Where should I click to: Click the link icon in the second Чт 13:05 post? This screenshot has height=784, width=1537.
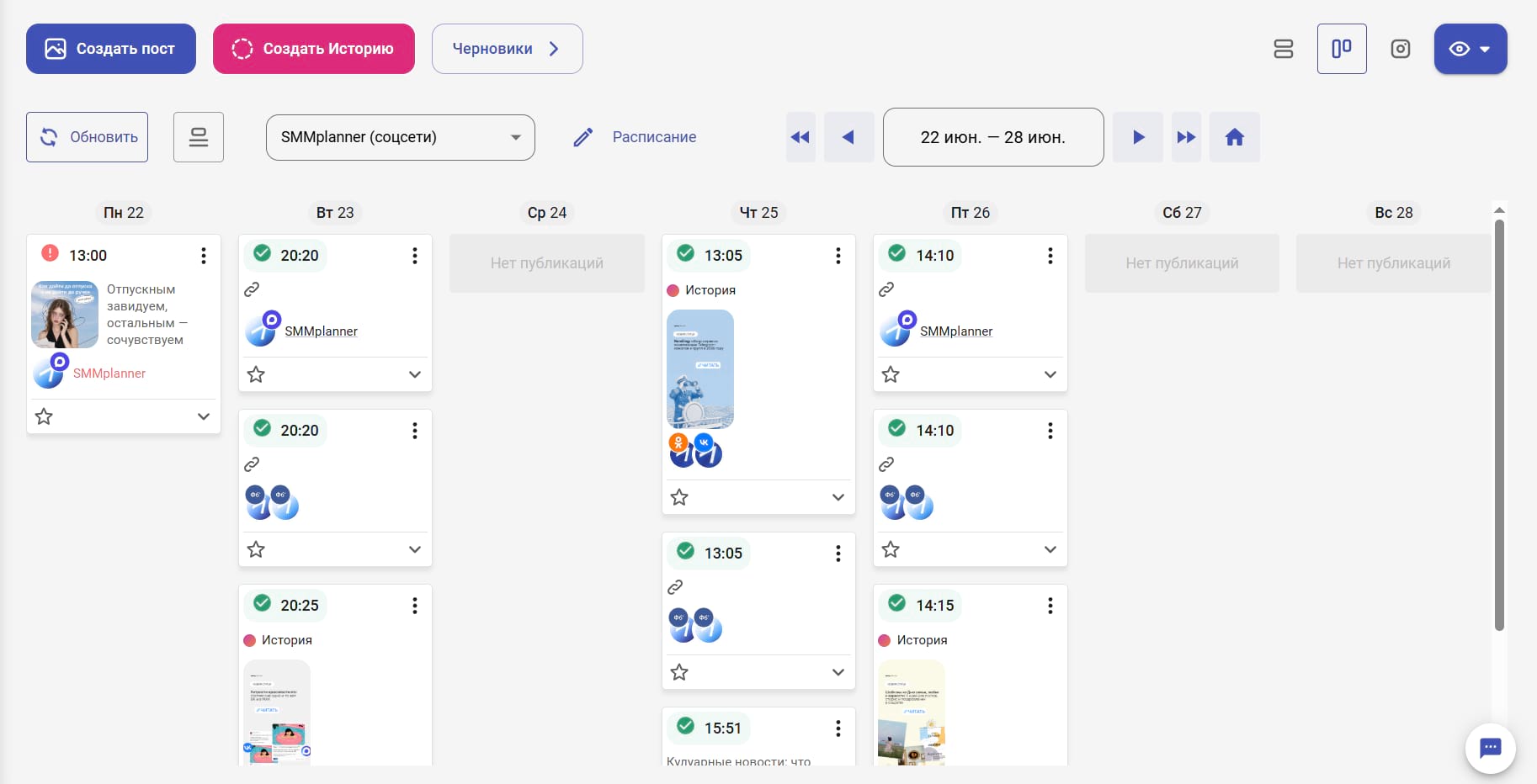click(675, 587)
